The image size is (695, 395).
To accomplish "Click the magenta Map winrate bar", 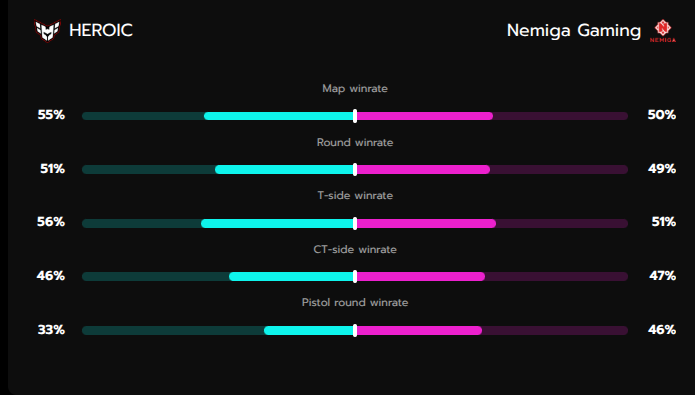I will pos(424,116).
